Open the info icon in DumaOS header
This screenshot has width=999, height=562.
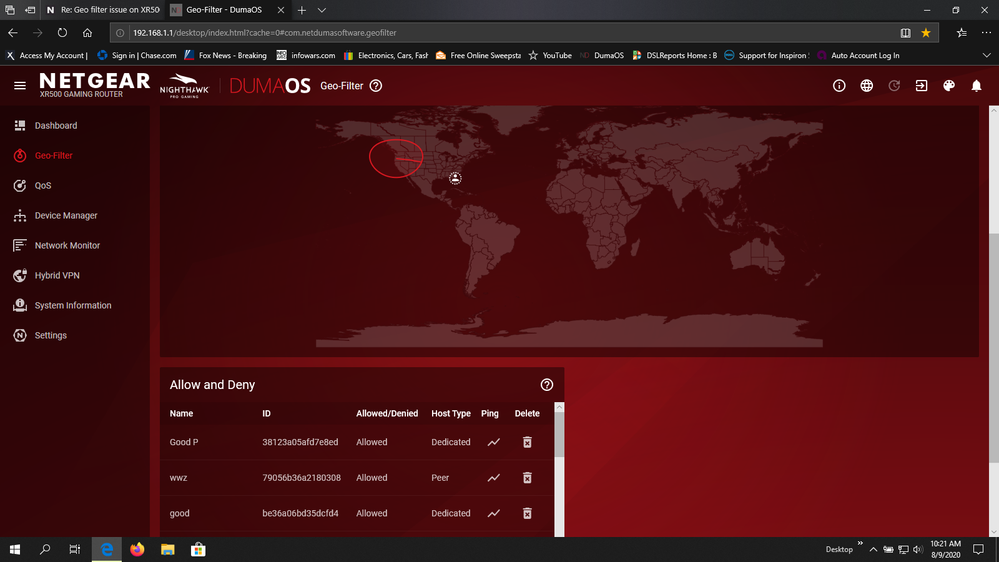[839, 85]
